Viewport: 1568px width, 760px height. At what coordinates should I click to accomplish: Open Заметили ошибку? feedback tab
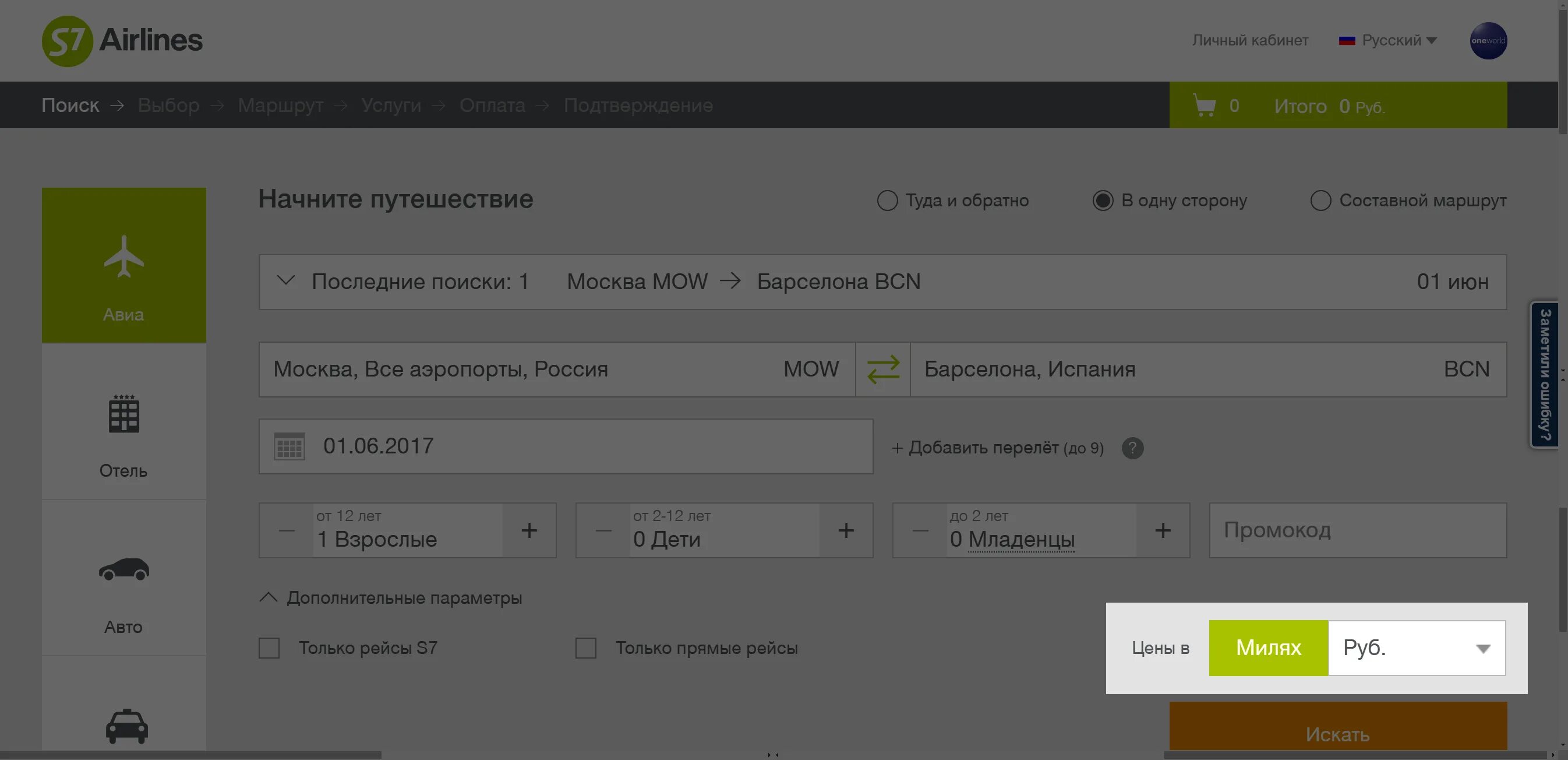1545,375
